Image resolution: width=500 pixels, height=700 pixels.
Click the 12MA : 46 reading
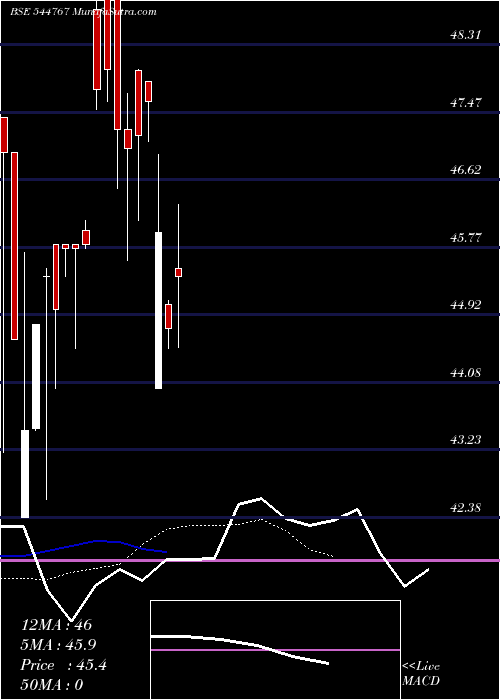click(56, 625)
